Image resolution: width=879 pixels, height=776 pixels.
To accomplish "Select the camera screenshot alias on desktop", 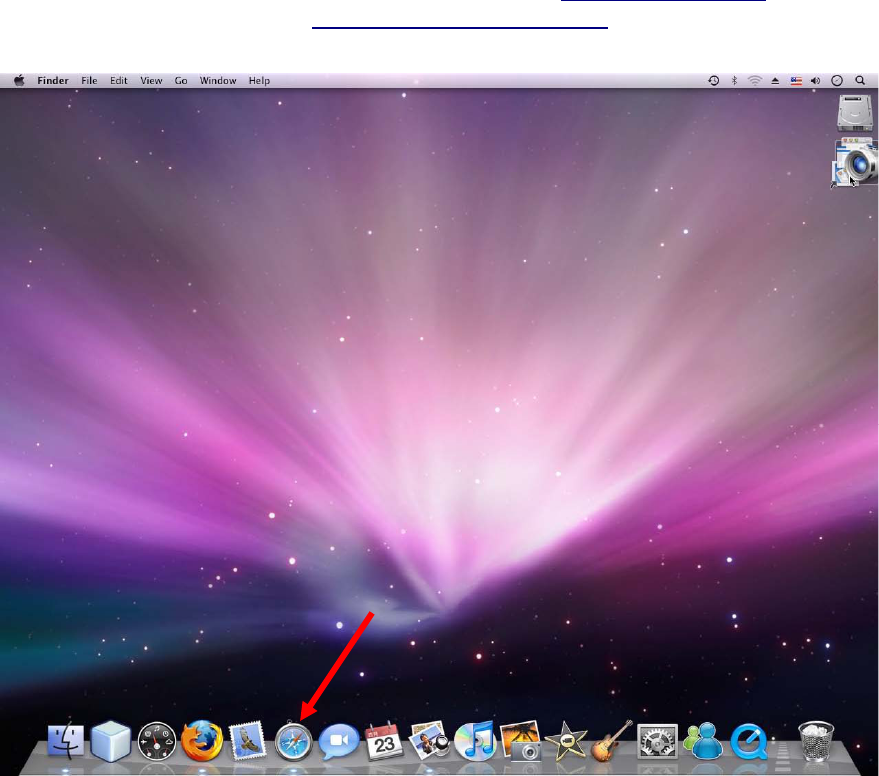I will pos(854,163).
